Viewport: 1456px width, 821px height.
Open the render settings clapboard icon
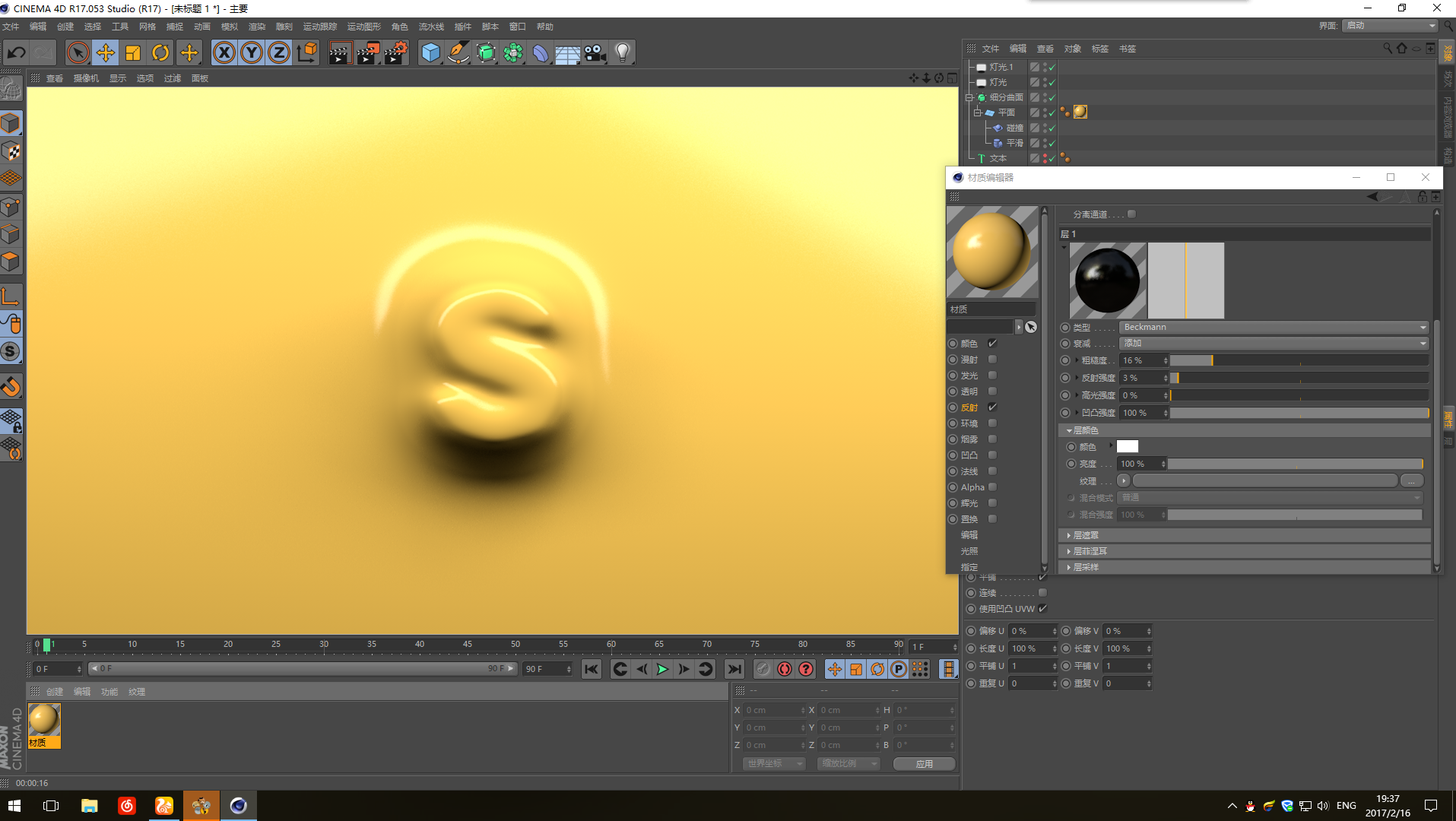(395, 52)
